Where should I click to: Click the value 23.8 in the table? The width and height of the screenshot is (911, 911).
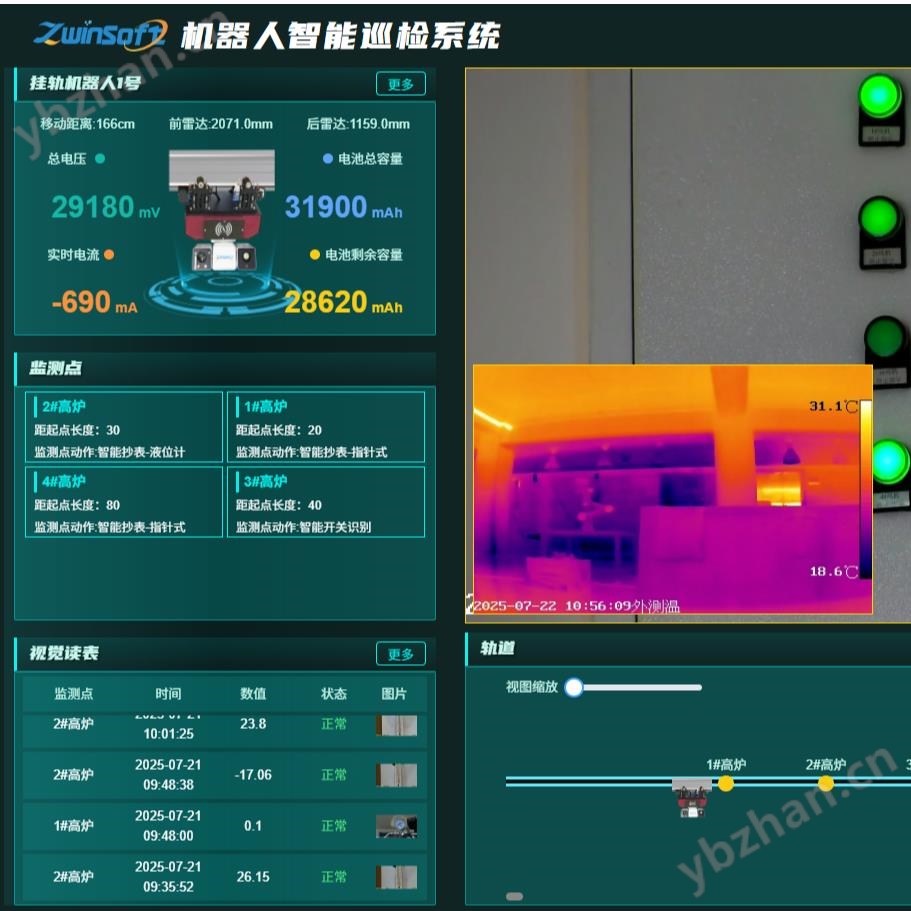[253, 724]
